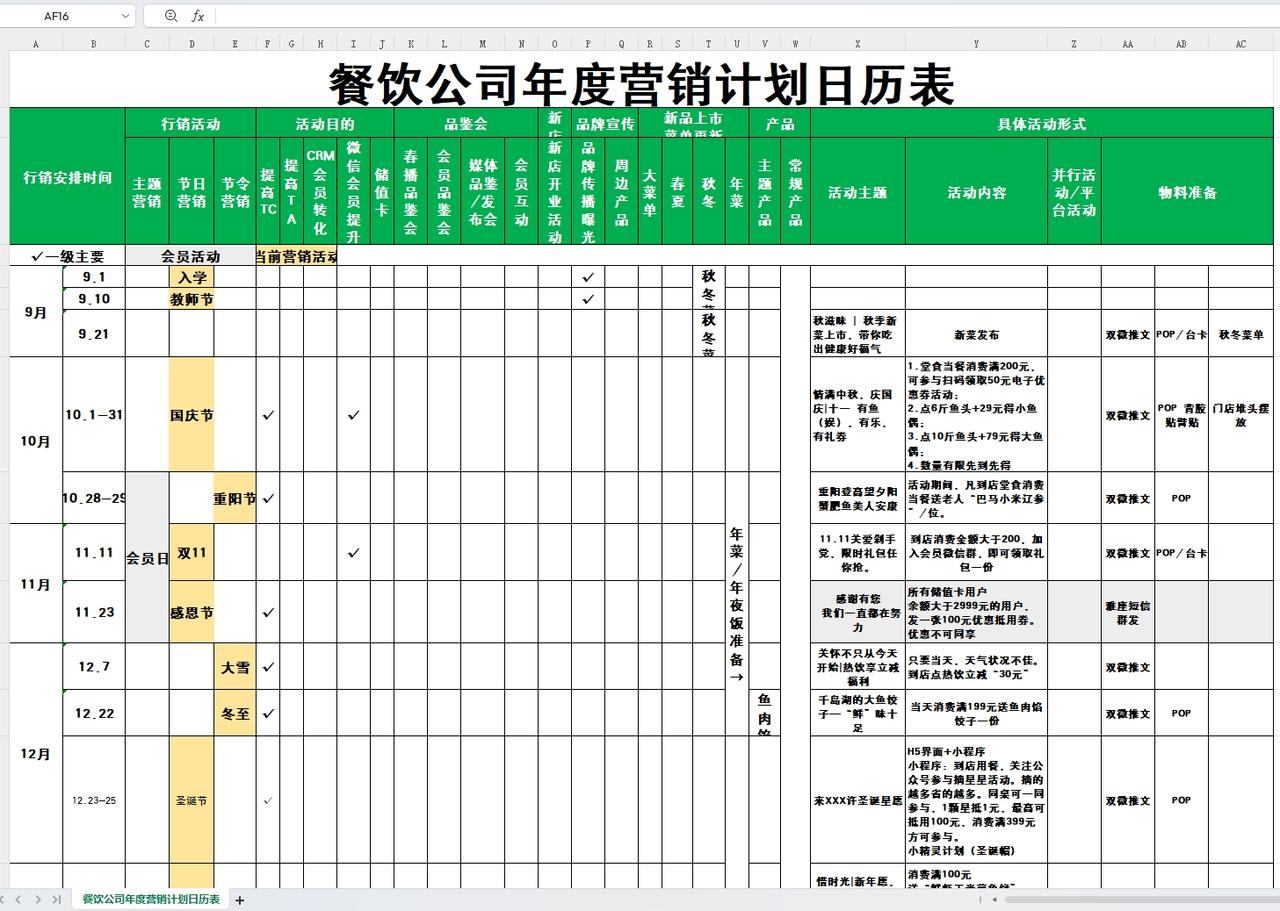The height and width of the screenshot is (911, 1280).
Task: Select 双微推文 in the 冬至 row
Action: click(x=1127, y=713)
